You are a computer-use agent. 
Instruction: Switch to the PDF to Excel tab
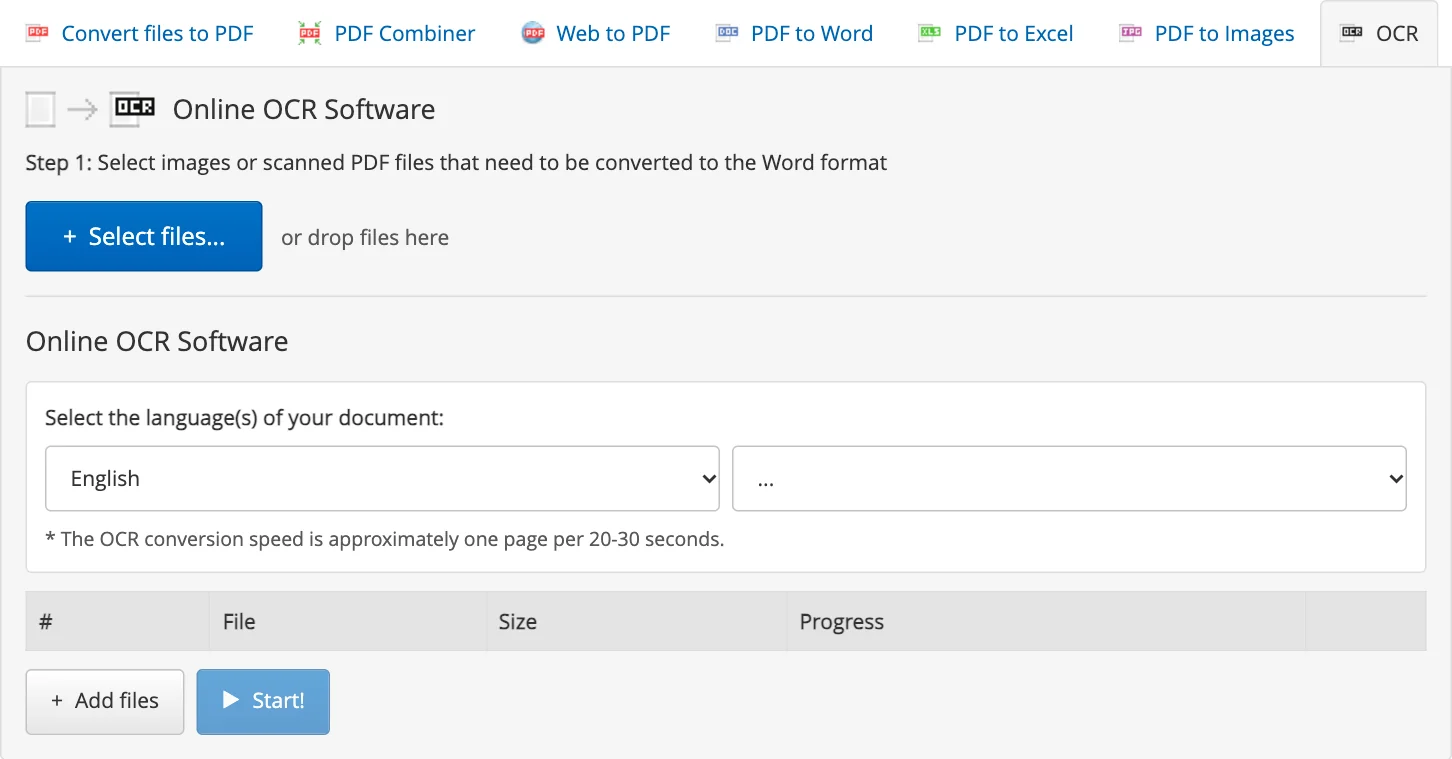point(1014,33)
